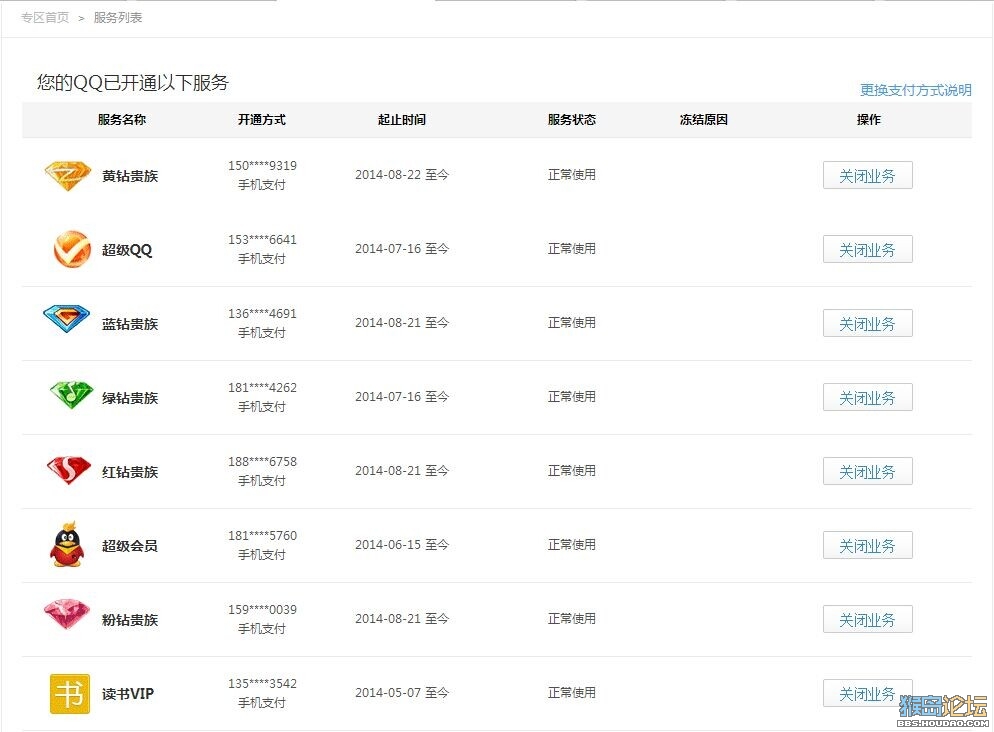Select 服务列表 in the breadcrumb
This screenshot has width=994, height=732.
click(x=118, y=18)
